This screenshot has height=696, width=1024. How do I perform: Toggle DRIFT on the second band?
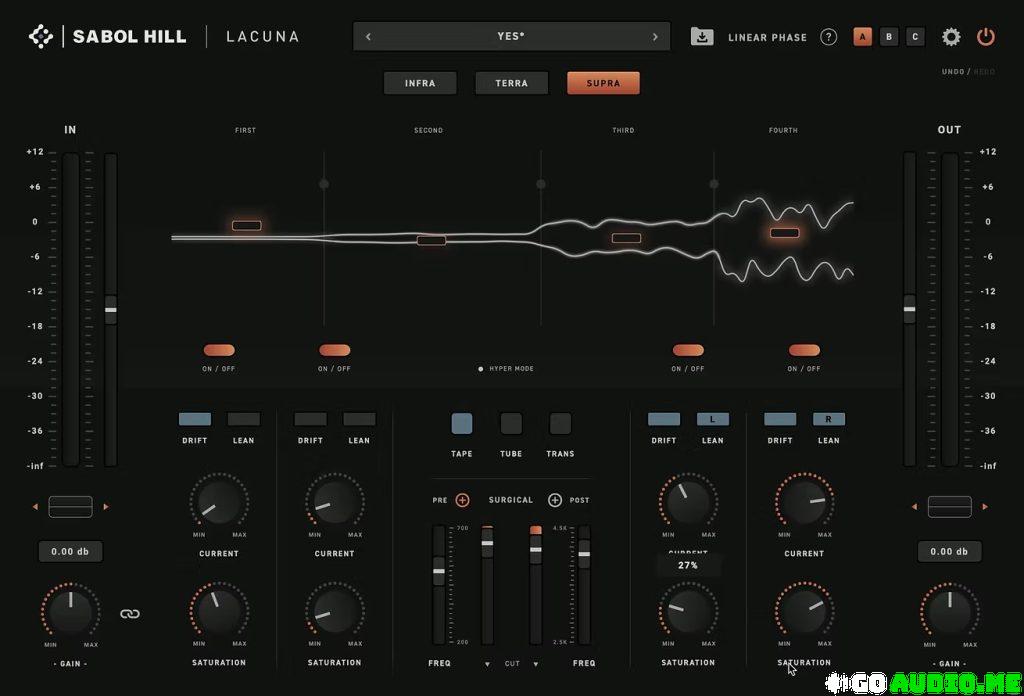[x=310, y=419]
